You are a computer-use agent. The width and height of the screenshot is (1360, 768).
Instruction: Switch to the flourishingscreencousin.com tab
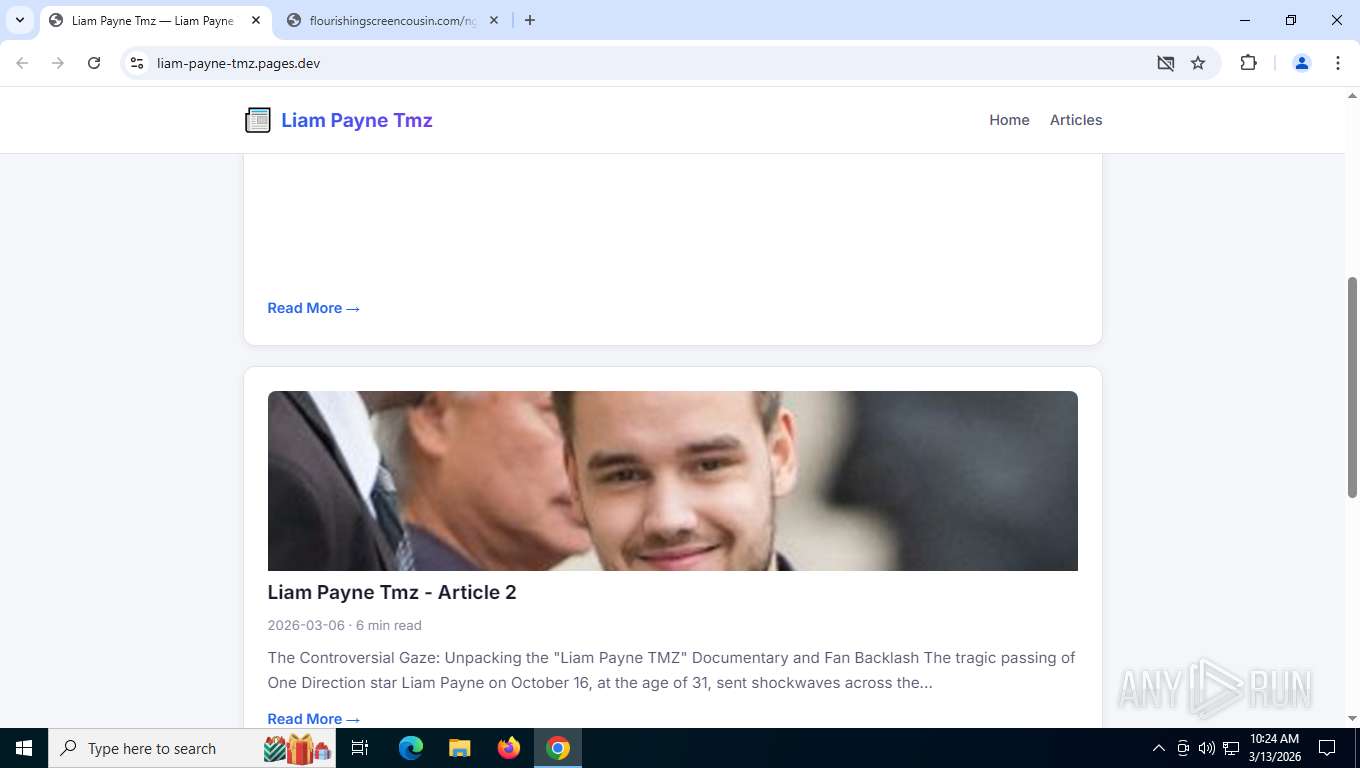[392, 20]
